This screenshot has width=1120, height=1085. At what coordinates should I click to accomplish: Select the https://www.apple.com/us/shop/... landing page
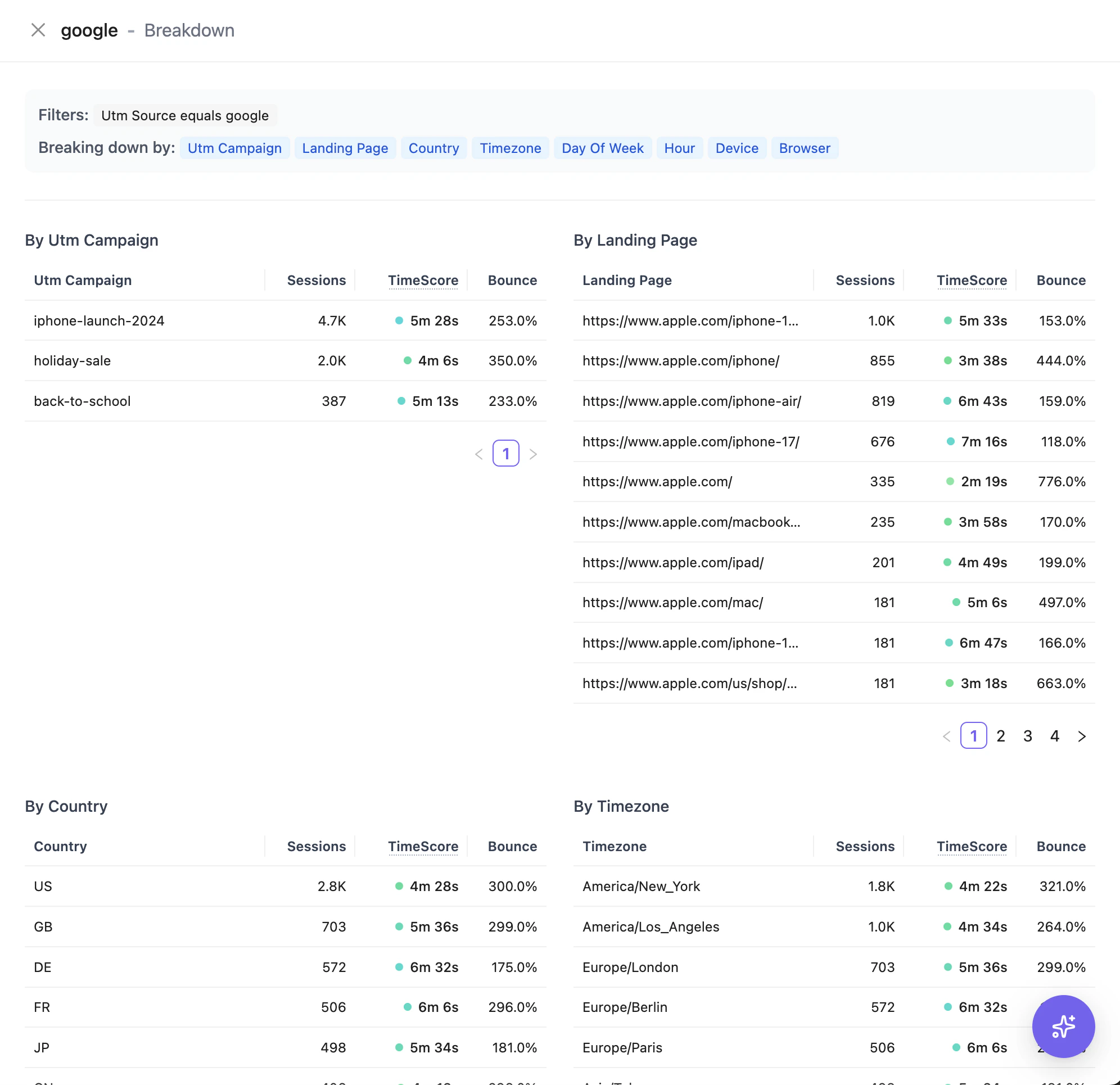(x=834, y=684)
